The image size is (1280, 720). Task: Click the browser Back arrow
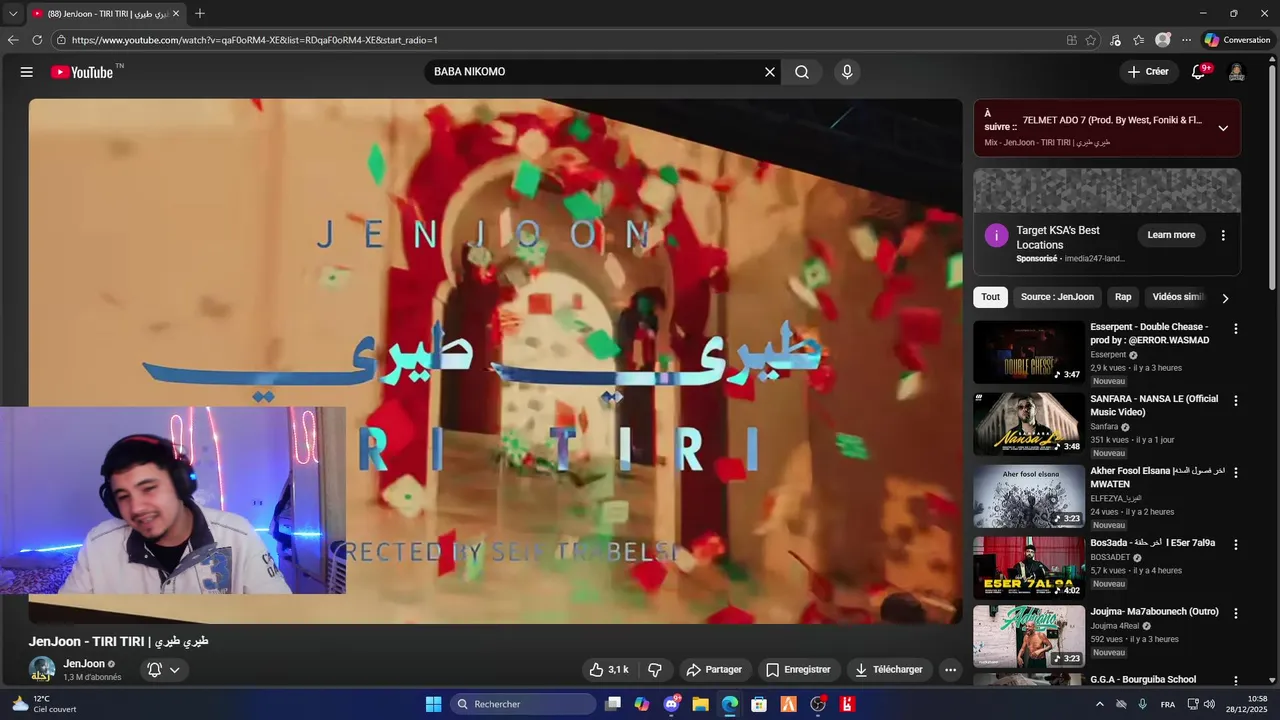[13, 40]
